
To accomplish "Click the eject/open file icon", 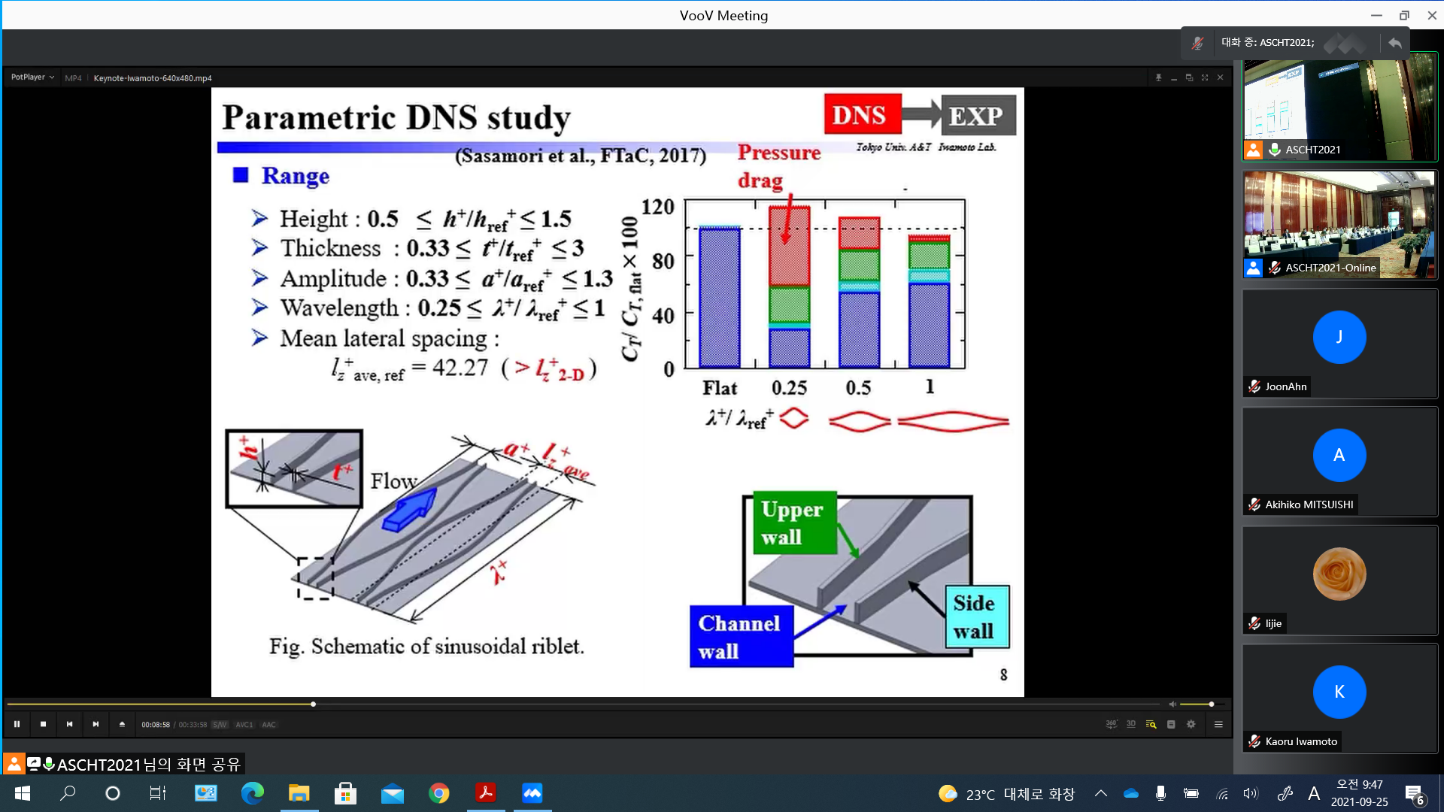I will tap(122, 724).
